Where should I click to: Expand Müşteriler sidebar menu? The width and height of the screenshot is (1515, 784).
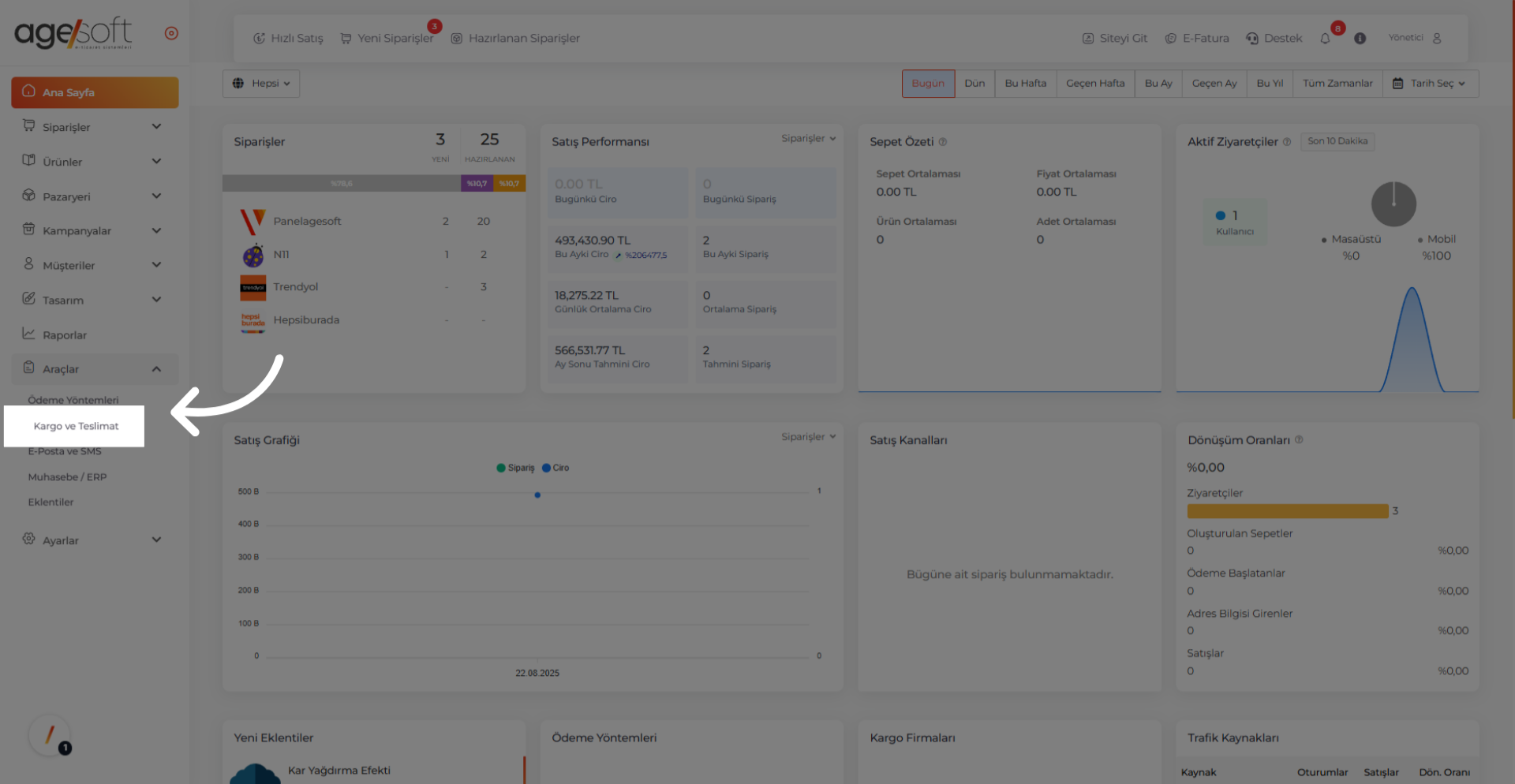(x=95, y=265)
